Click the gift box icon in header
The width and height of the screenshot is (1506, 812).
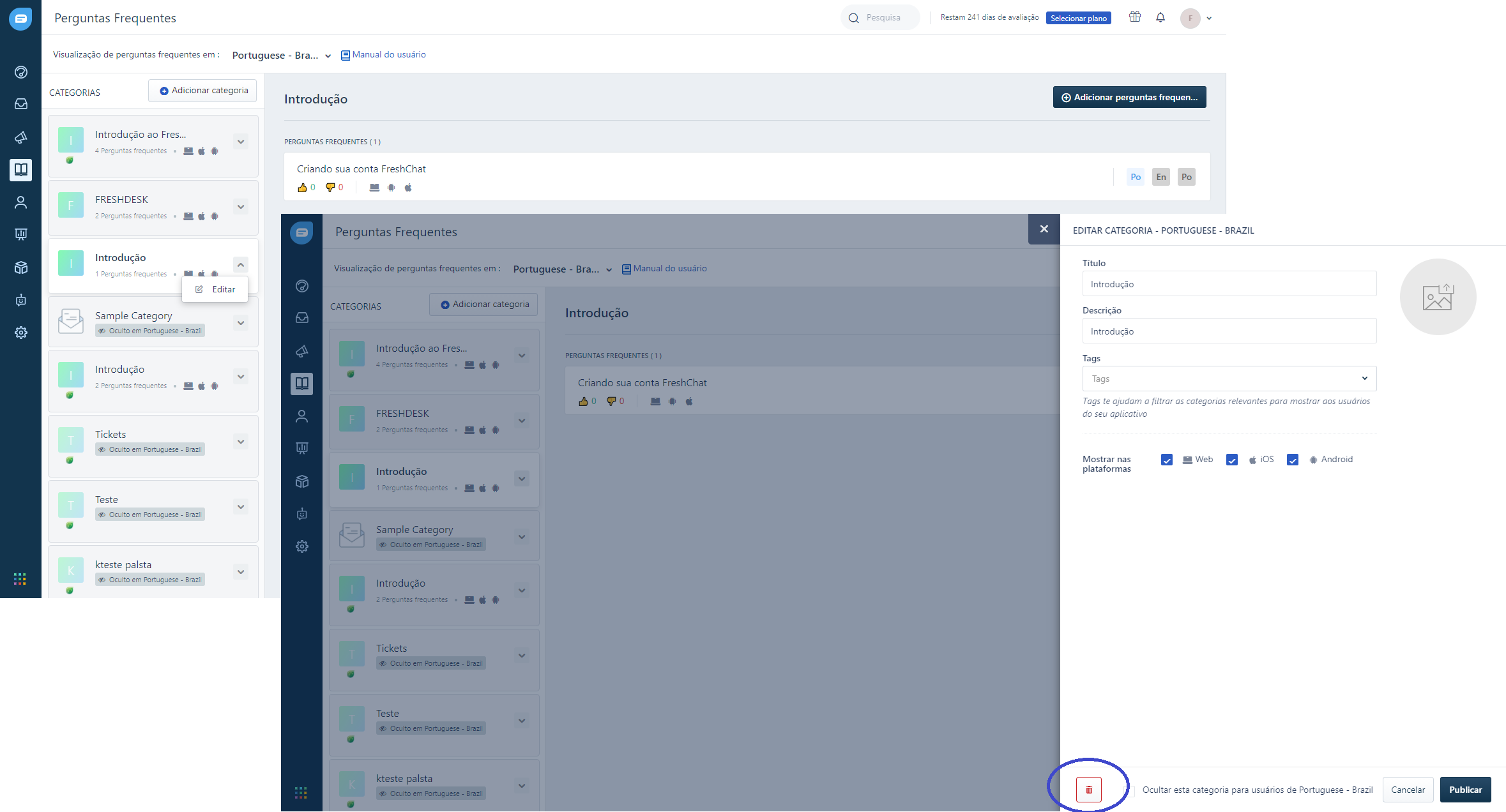1134,17
